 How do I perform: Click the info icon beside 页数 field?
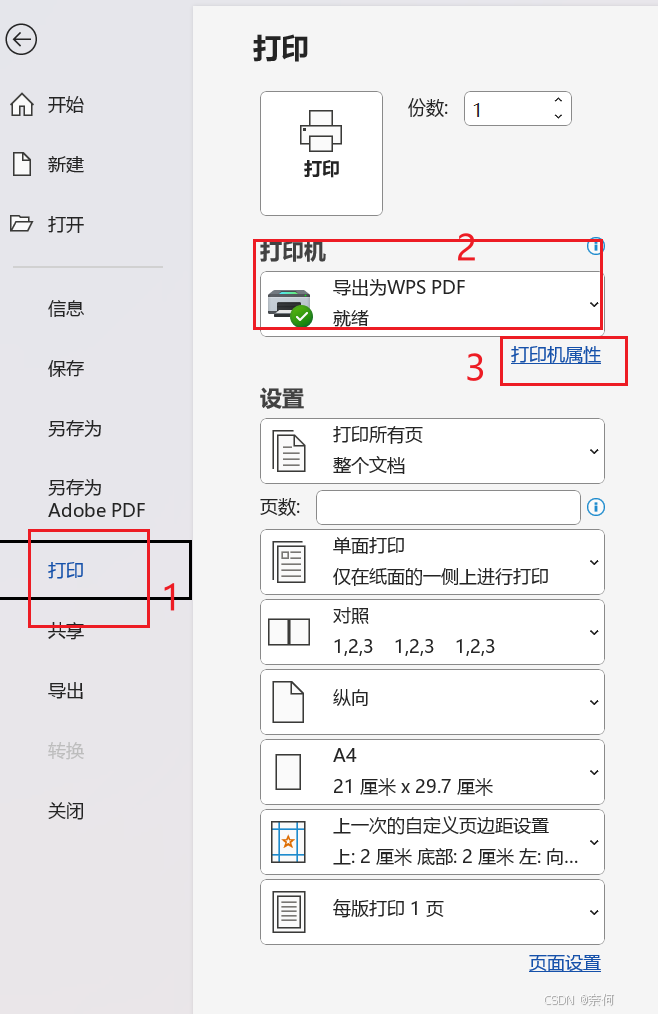point(595,507)
